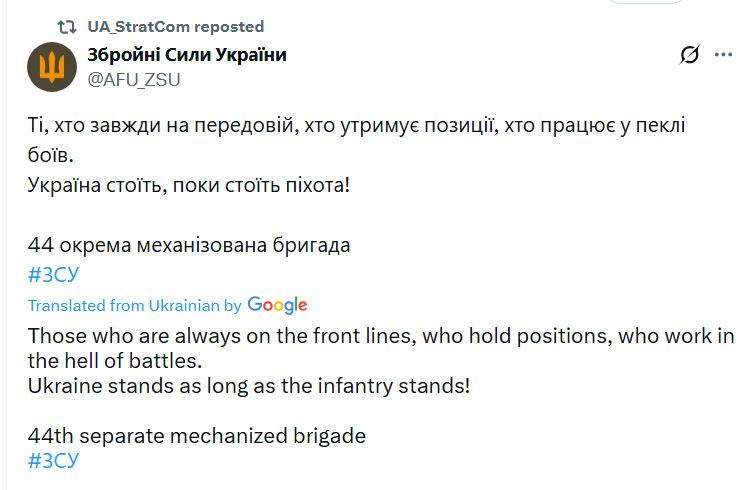Open Збройні Сили України profile name
This screenshot has height=490, width=746.
(x=187, y=55)
